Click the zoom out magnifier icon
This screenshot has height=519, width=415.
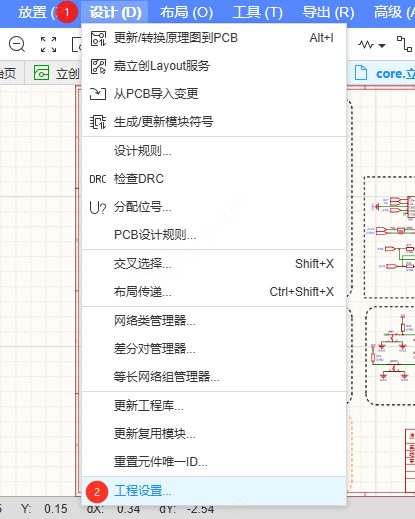pos(17,44)
